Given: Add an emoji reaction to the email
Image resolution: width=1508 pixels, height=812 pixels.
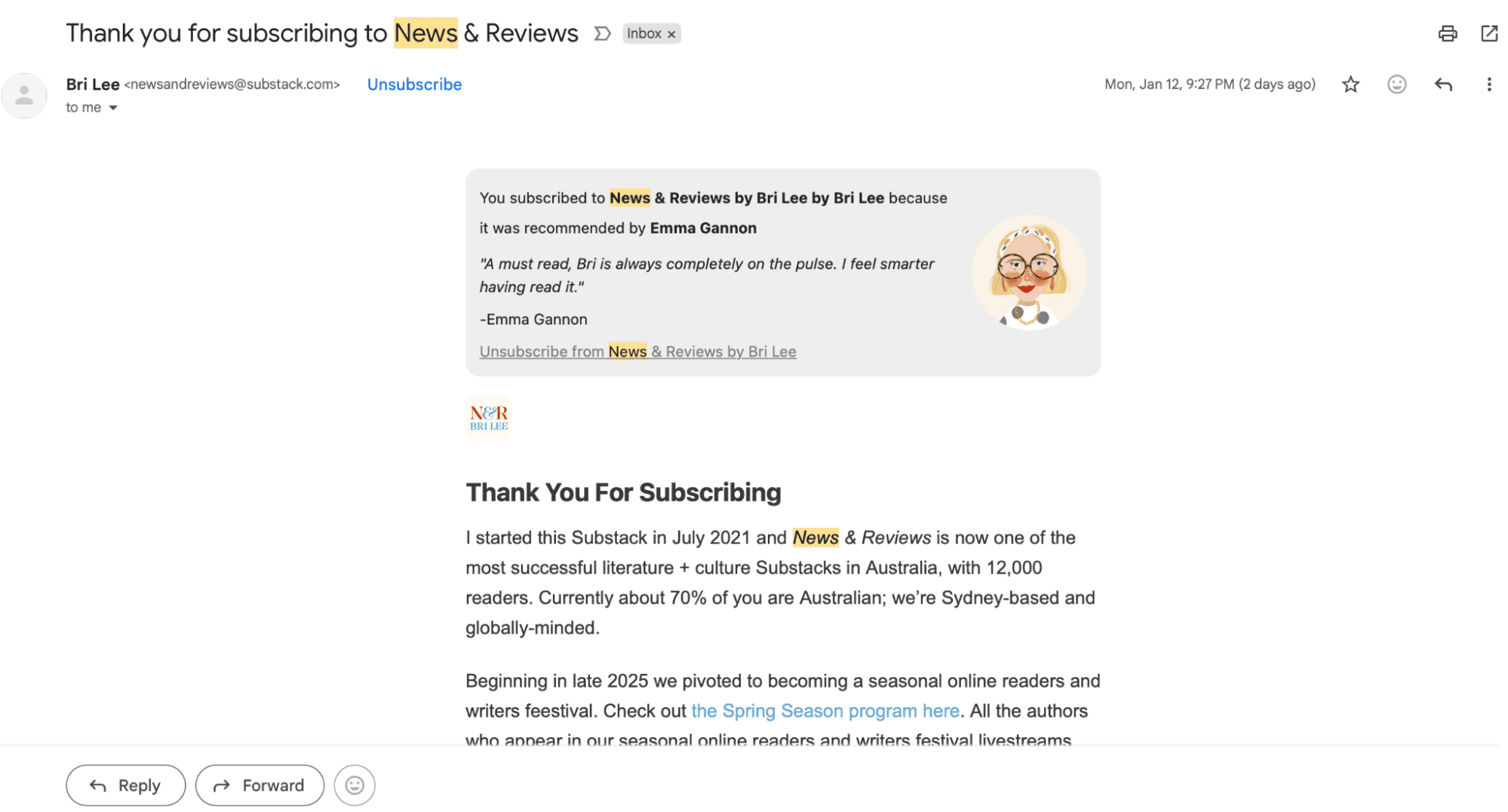Looking at the screenshot, I should (1396, 84).
